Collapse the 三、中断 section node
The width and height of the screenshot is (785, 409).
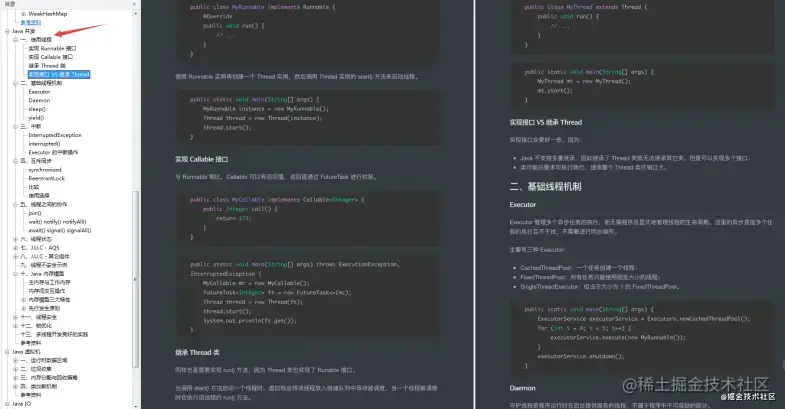point(16,127)
